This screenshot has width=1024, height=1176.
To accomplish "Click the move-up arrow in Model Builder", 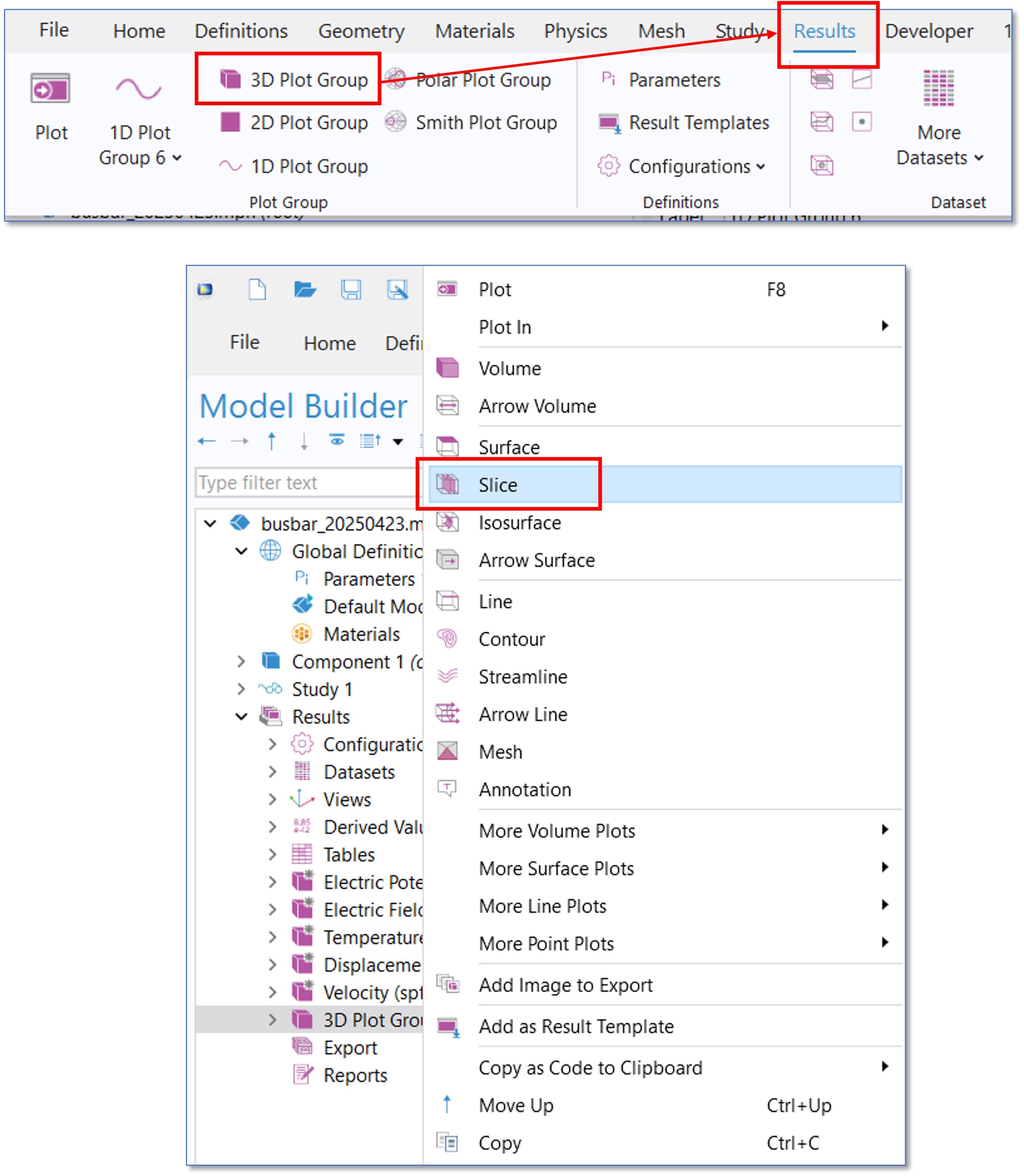I will pos(272,441).
